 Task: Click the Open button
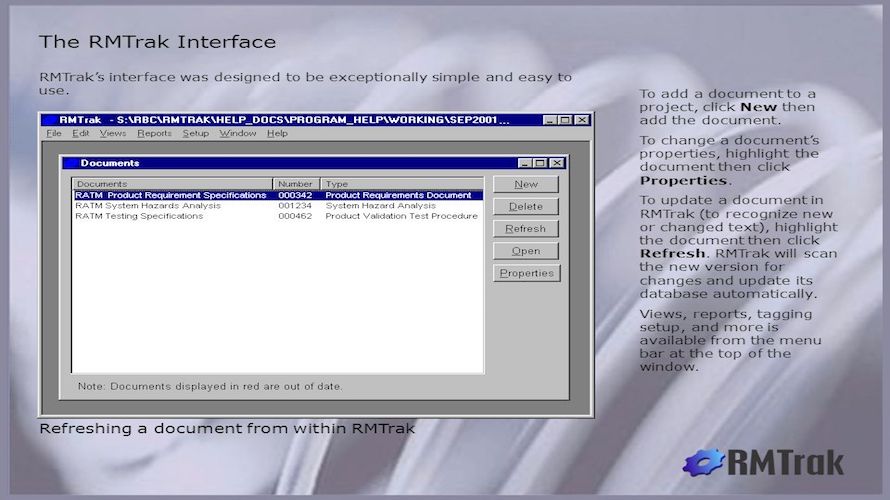[x=526, y=251]
